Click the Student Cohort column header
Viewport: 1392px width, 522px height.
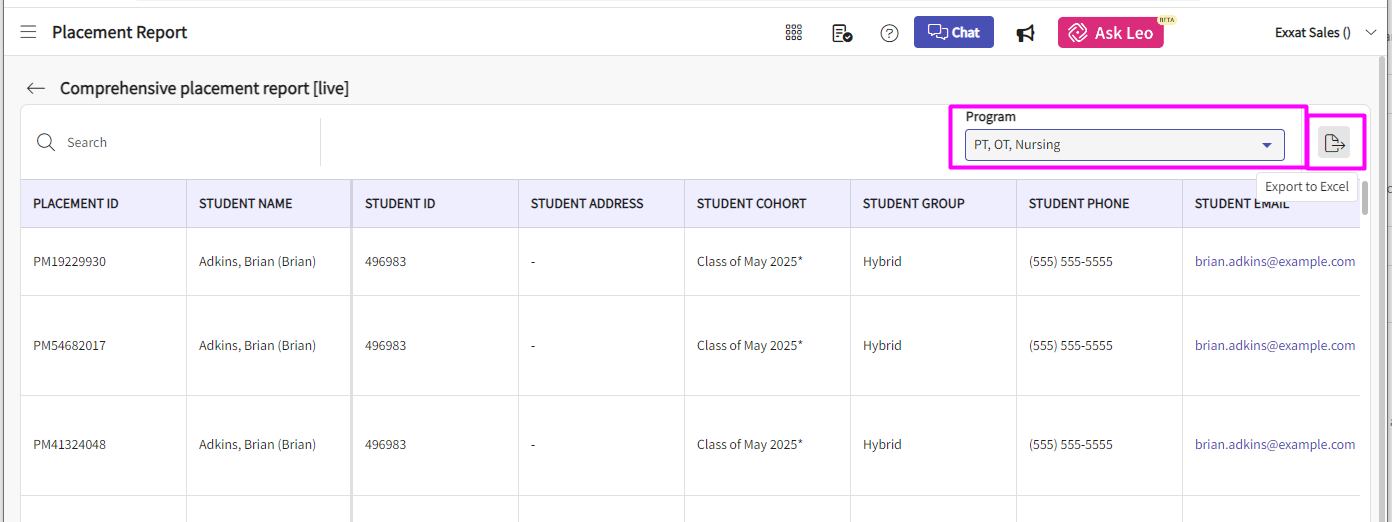(x=751, y=204)
